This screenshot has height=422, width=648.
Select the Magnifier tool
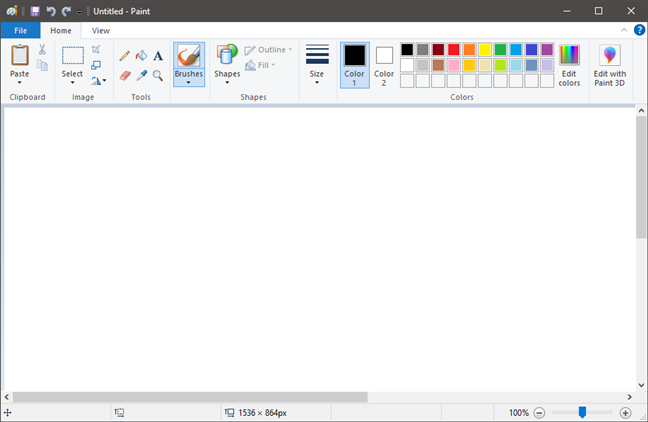(158, 75)
